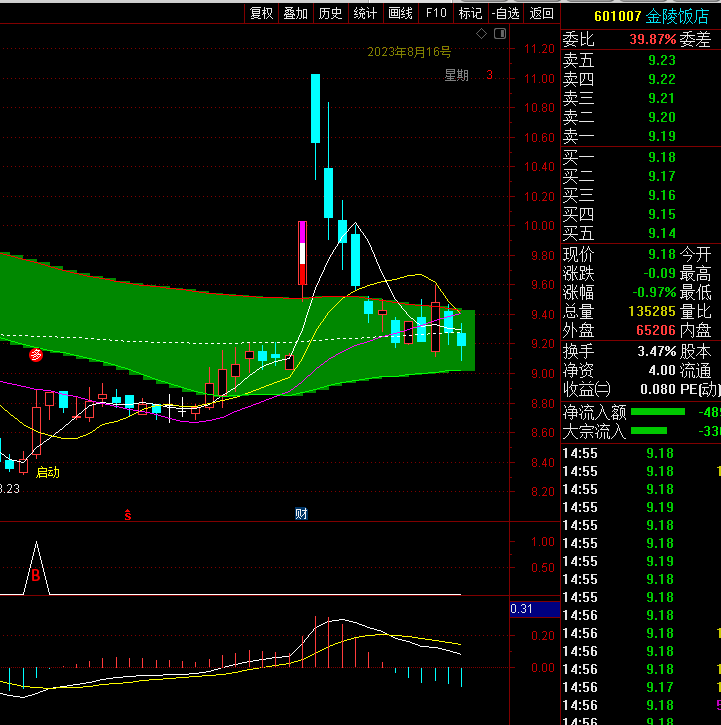Open the 叠加 overlay option
Viewport: 721px width, 725px height.
click(296, 13)
